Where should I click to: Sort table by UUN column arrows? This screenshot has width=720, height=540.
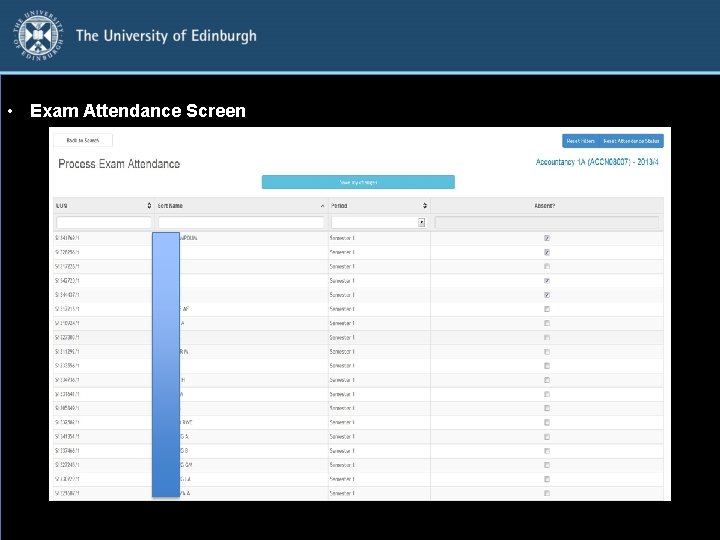(x=149, y=206)
